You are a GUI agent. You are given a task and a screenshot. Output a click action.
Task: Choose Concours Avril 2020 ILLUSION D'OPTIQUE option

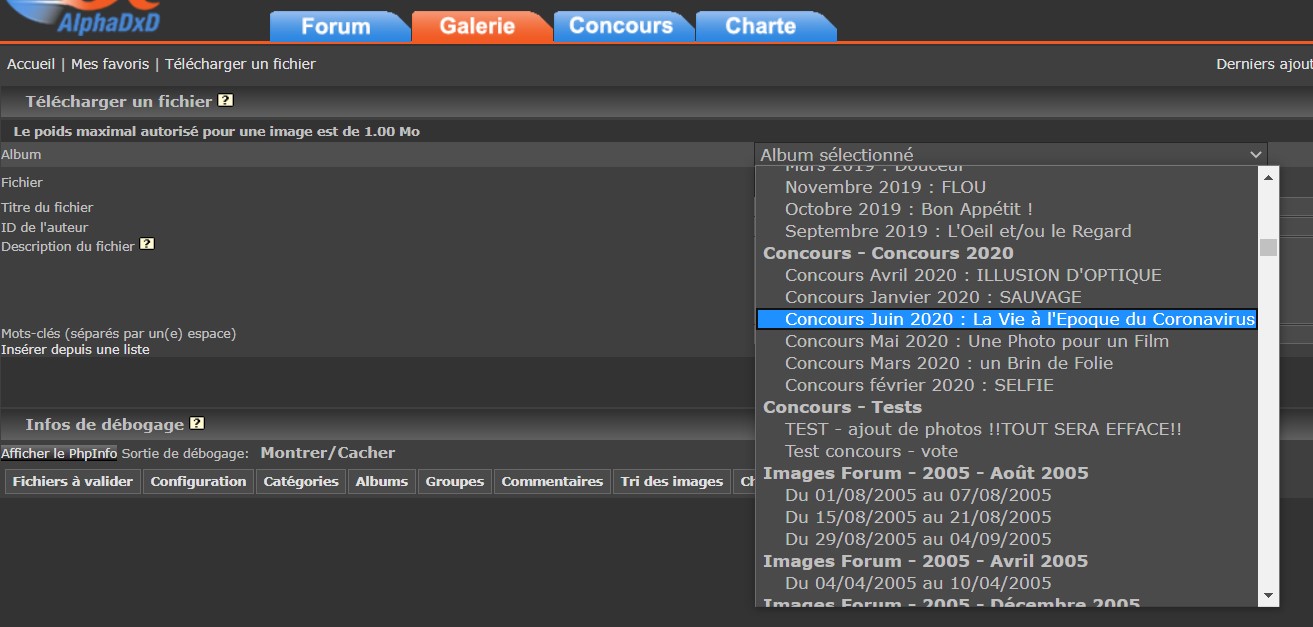972,275
